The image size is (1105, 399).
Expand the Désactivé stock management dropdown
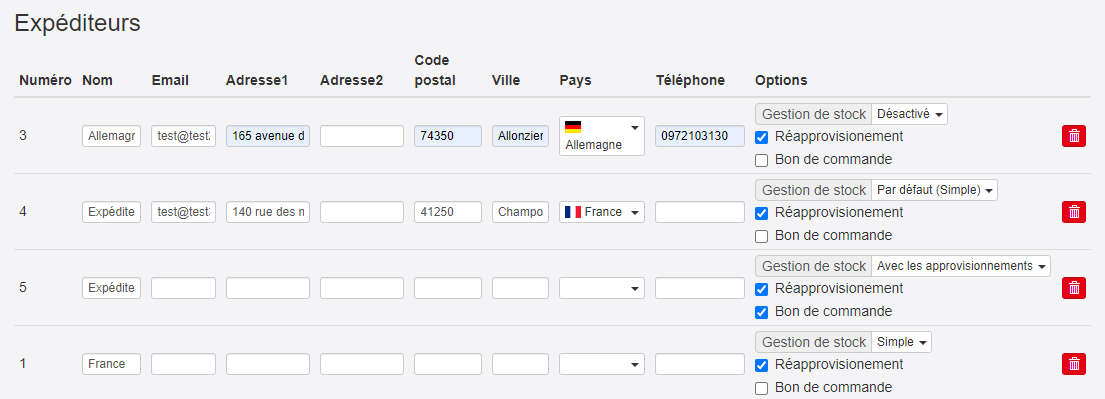909,113
